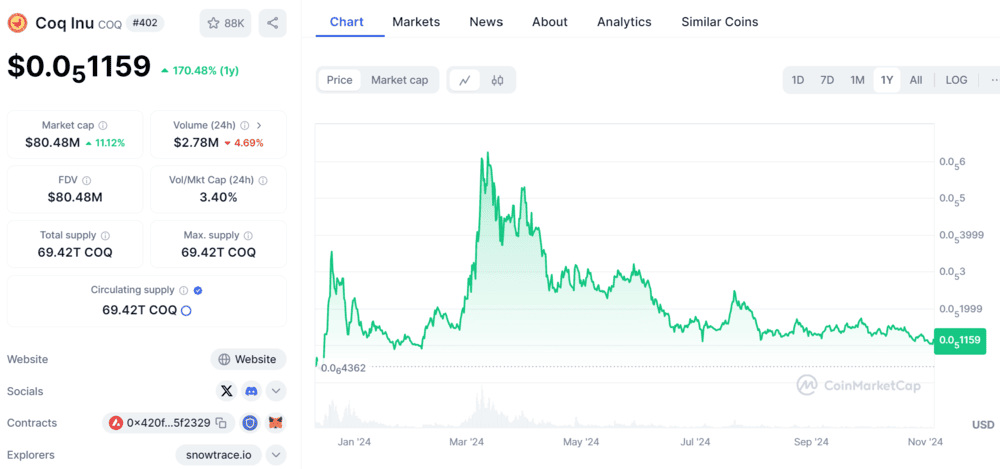Open Circulating supply info tooltip icon
This screenshot has width=1000, height=469.
pos(184,290)
